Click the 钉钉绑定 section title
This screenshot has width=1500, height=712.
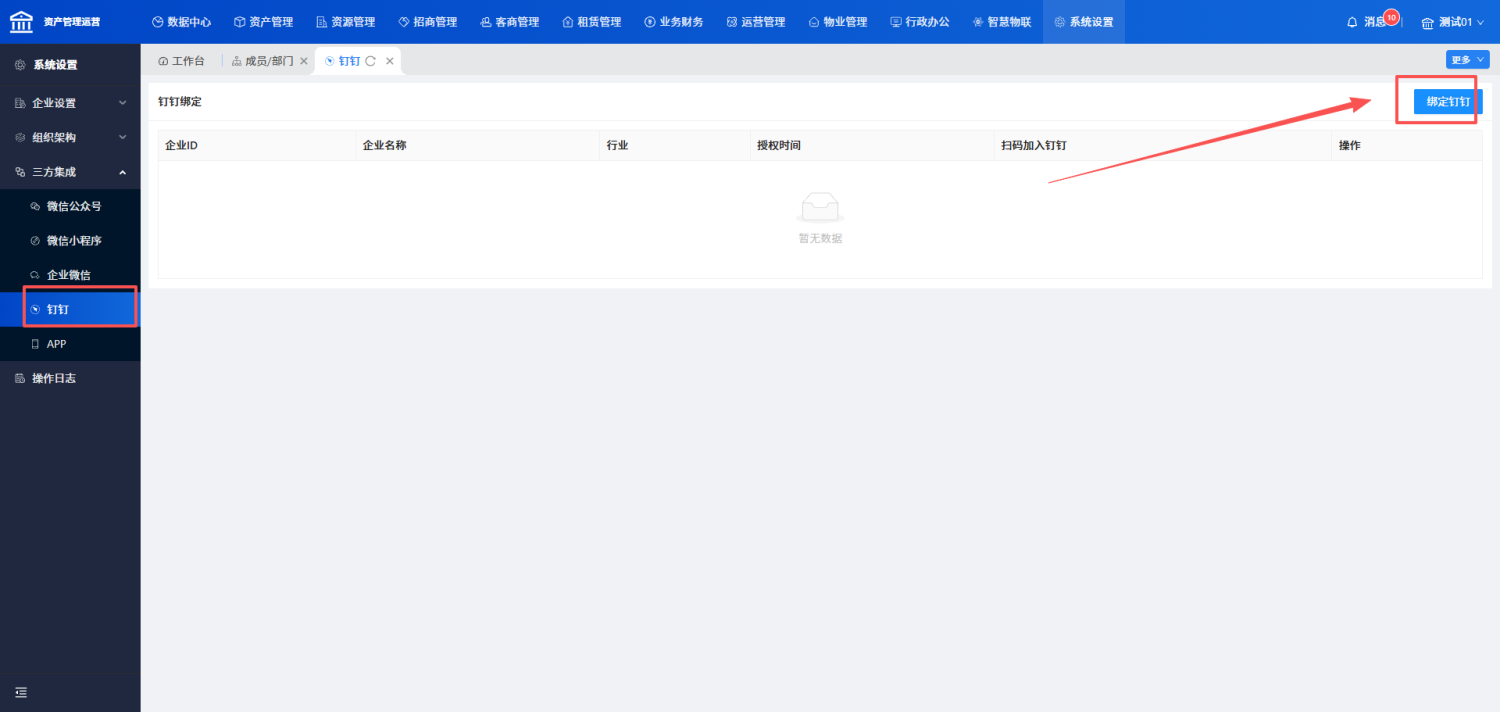(180, 101)
